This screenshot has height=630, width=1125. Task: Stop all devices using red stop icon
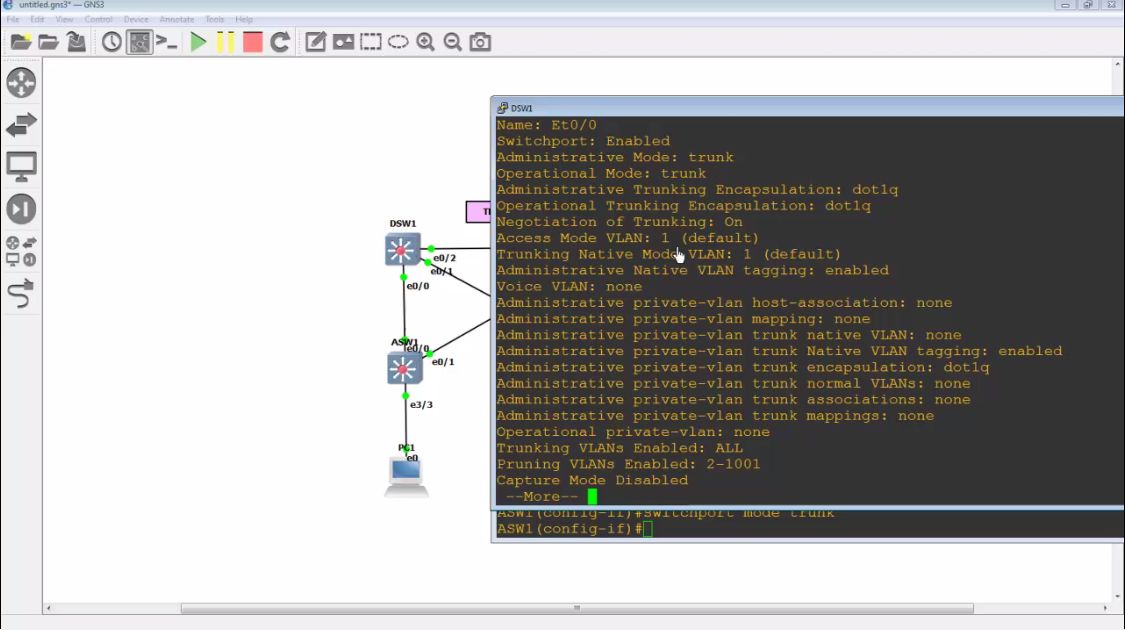(x=252, y=42)
